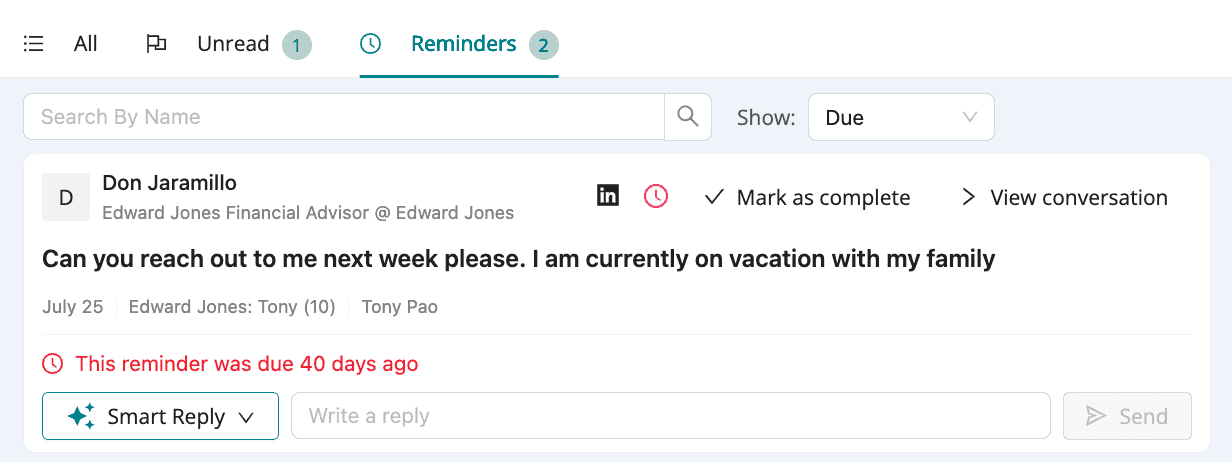Focus the Search By Name field
The height and width of the screenshot is (462, 1232).
tap(344, 117)
